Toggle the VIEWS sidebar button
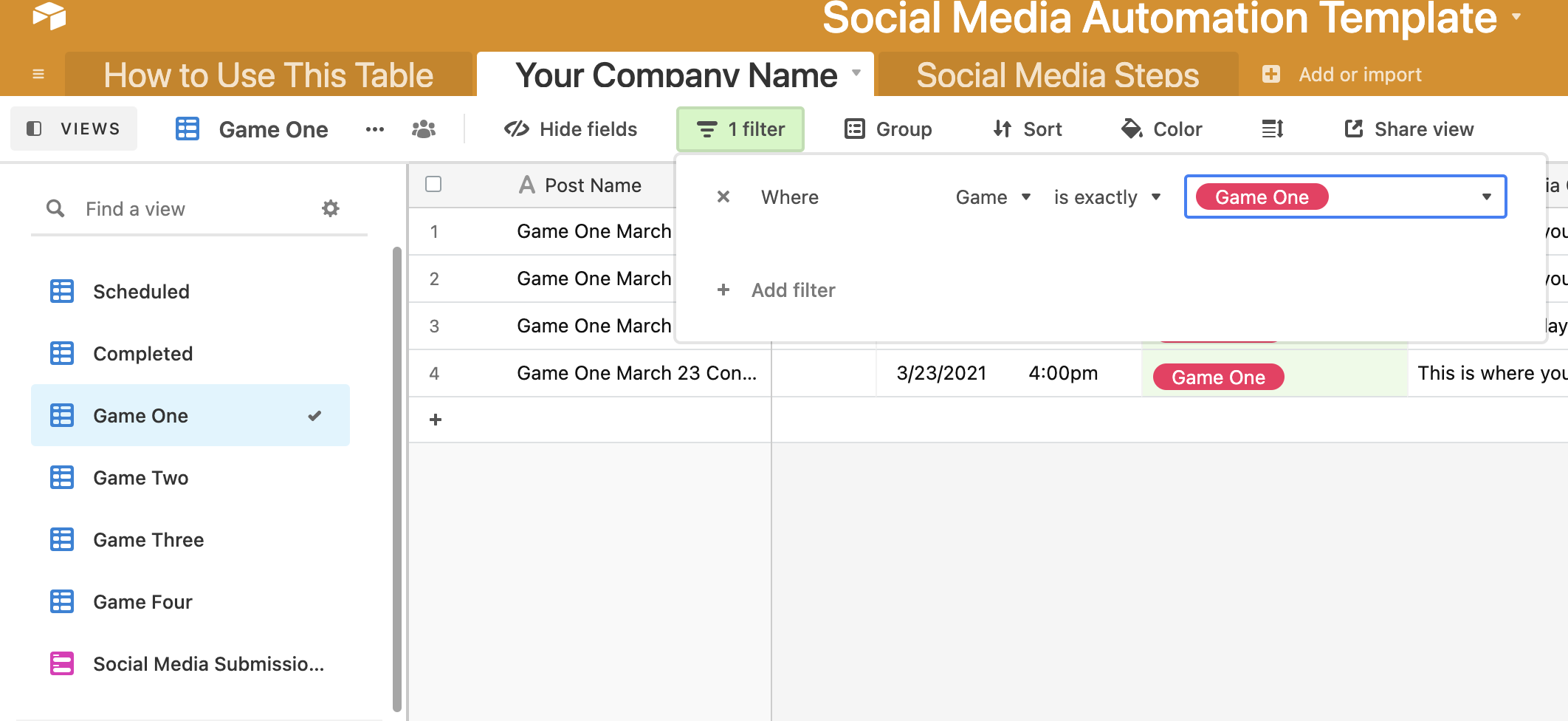Image resolution: width=1568 pixels, height=721 pixels. pyautogui.click(x=74, y=129)
